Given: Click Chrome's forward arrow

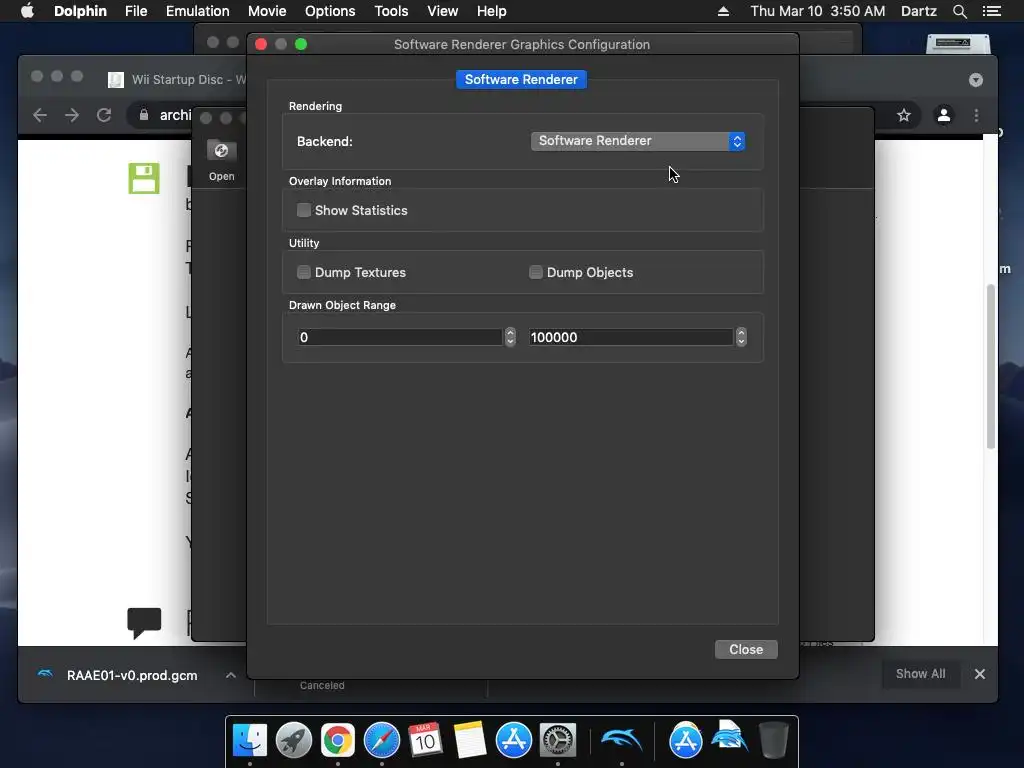Looking at the screenshot, I should tap(72, 116).
